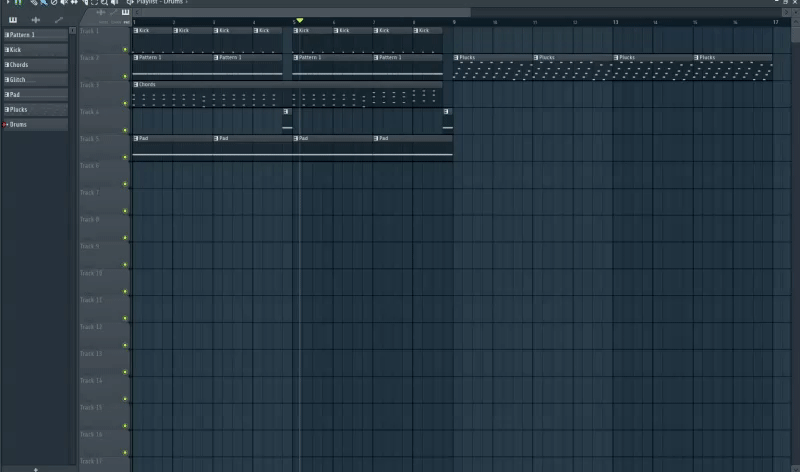800x472 pixels.
Task: Mute Track 1 with its green switch
Action: pyautogui.click(x=125, y=49)
